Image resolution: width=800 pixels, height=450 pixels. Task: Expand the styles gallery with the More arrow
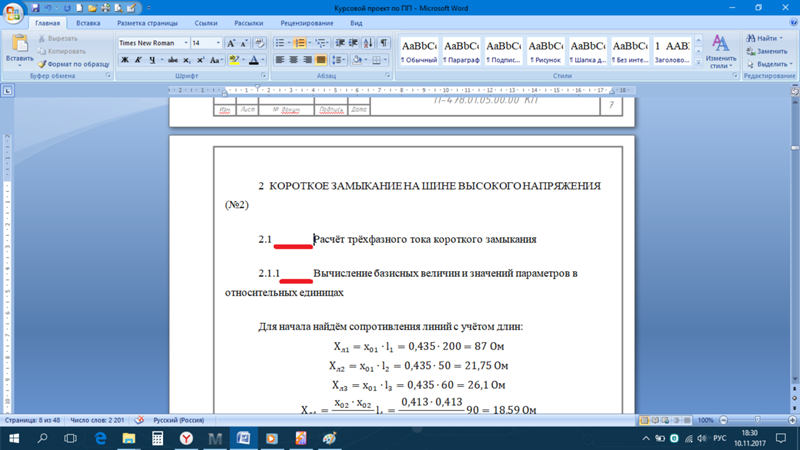[x=698, y=62]
